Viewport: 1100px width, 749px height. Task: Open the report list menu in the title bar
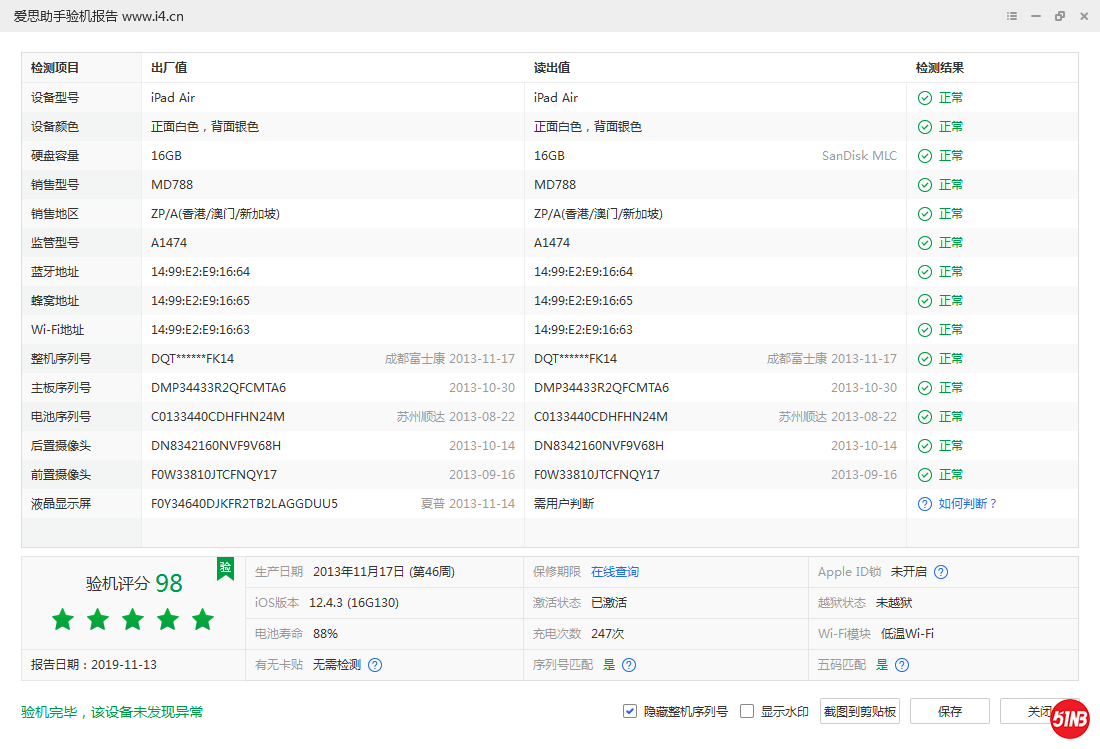coord(1011,16)
